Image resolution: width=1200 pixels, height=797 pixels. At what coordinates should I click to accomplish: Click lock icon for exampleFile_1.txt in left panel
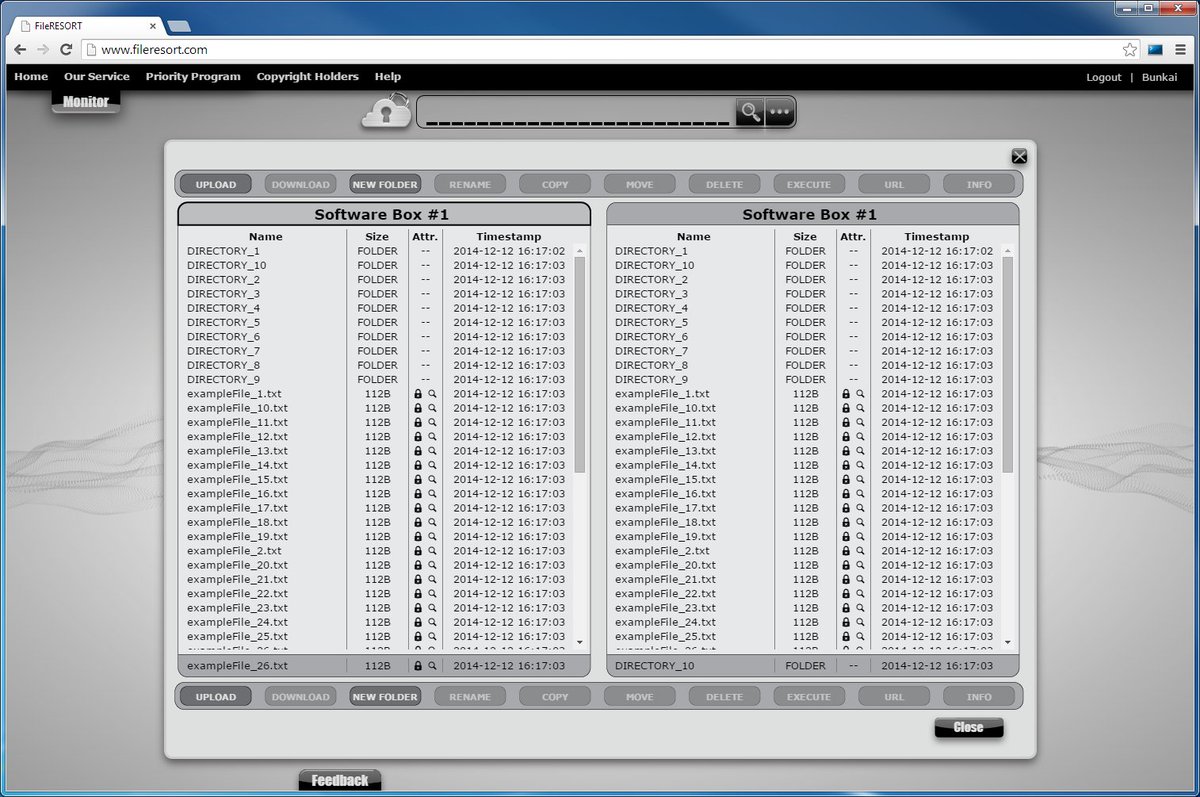(418, 394)
